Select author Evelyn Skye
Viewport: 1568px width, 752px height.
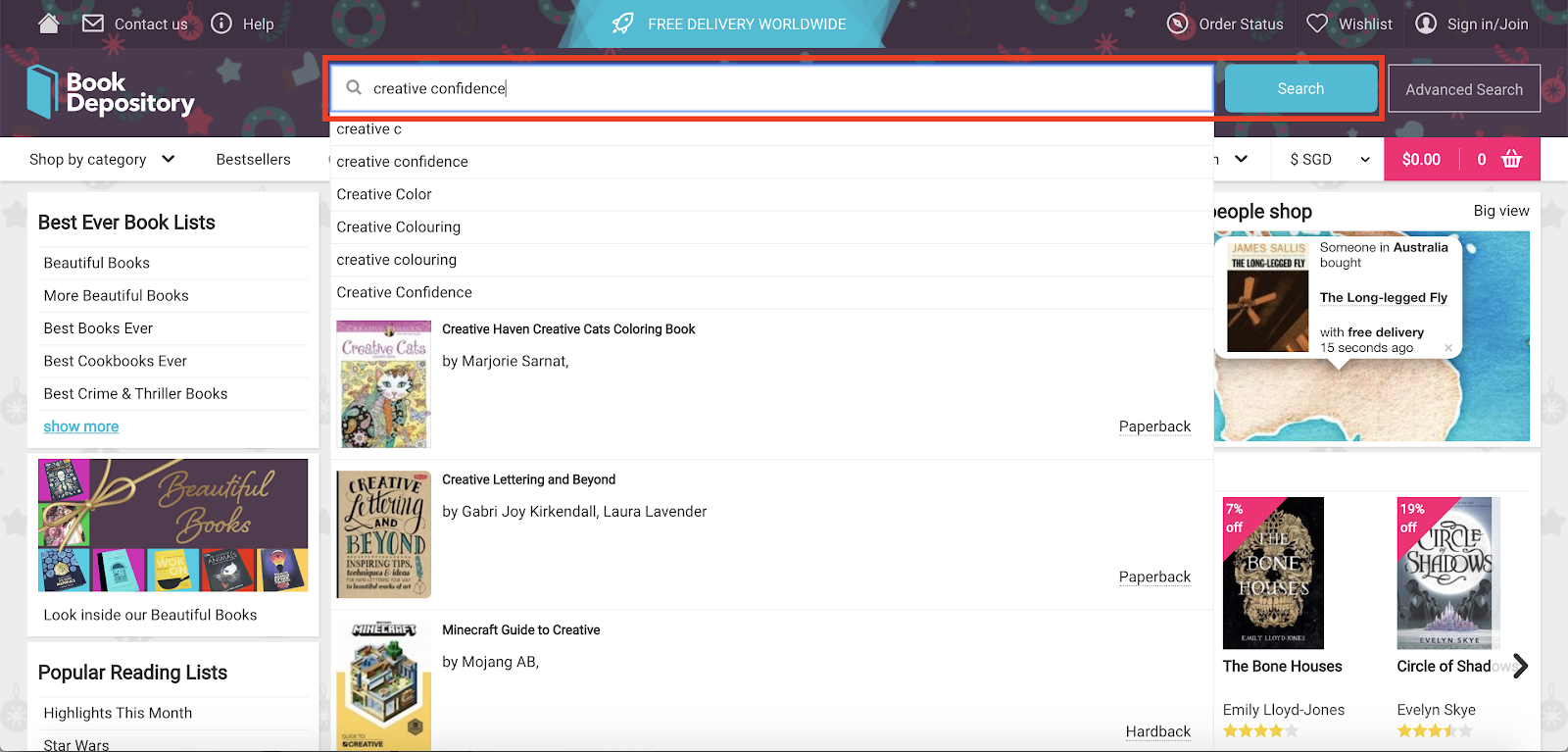[x=1436, y=710]
